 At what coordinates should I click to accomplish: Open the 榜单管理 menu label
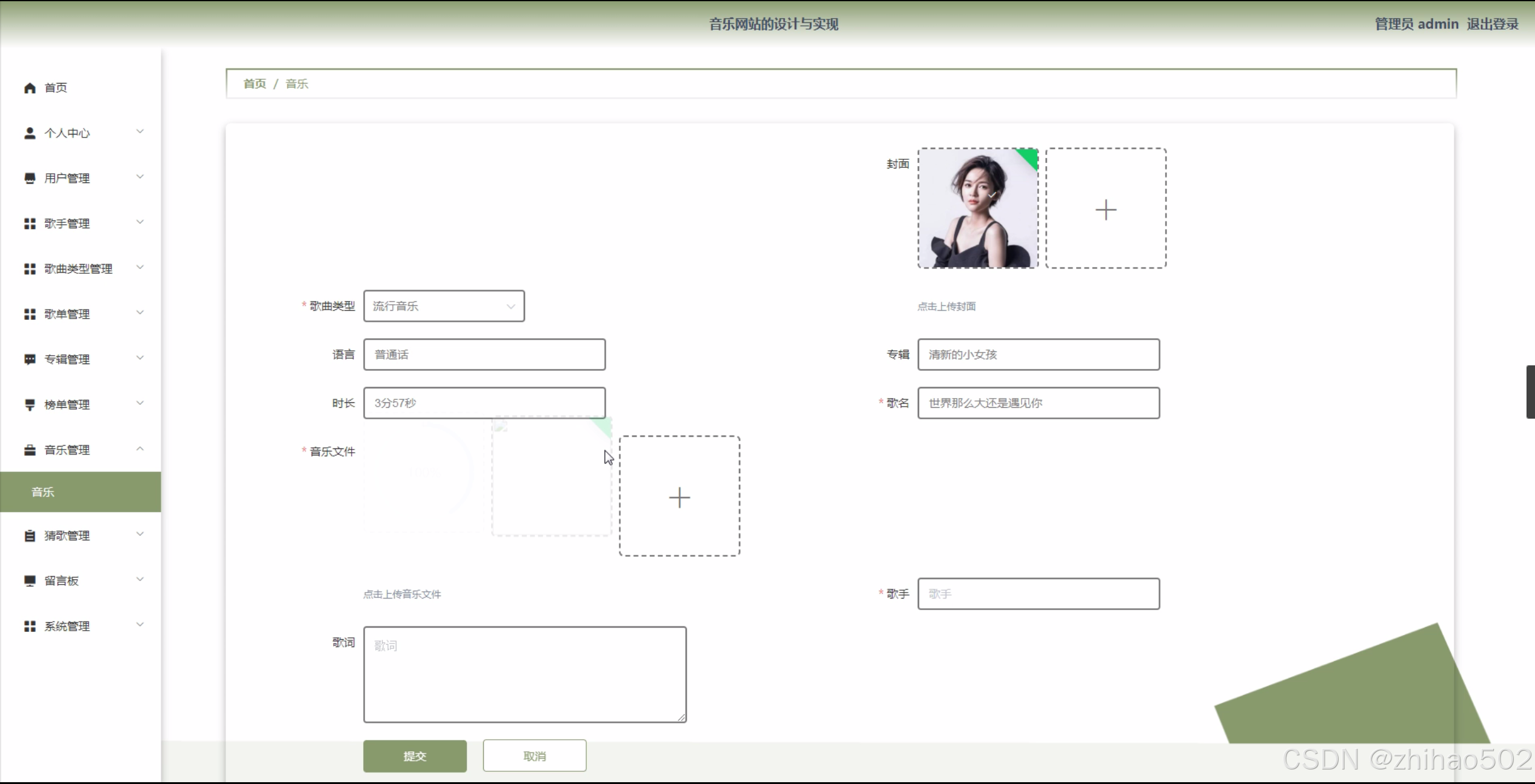(67, 405)
